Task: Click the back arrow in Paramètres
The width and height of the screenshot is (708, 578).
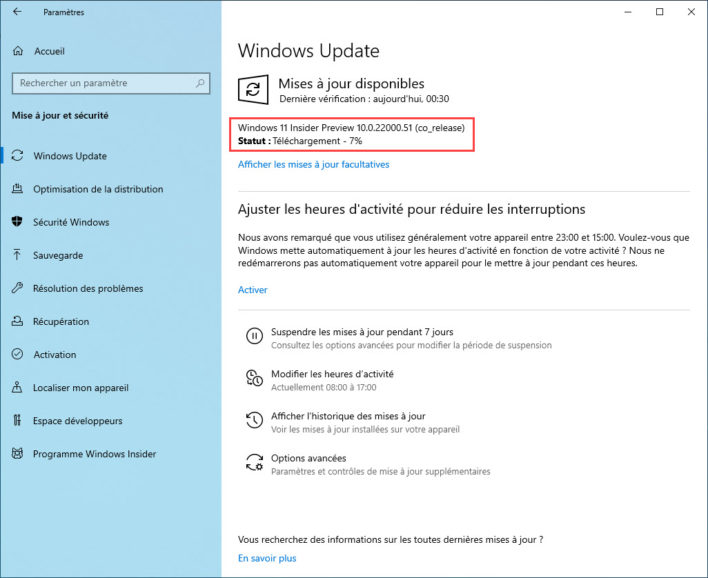Action: pyautogui.click(x=17, y=12)
